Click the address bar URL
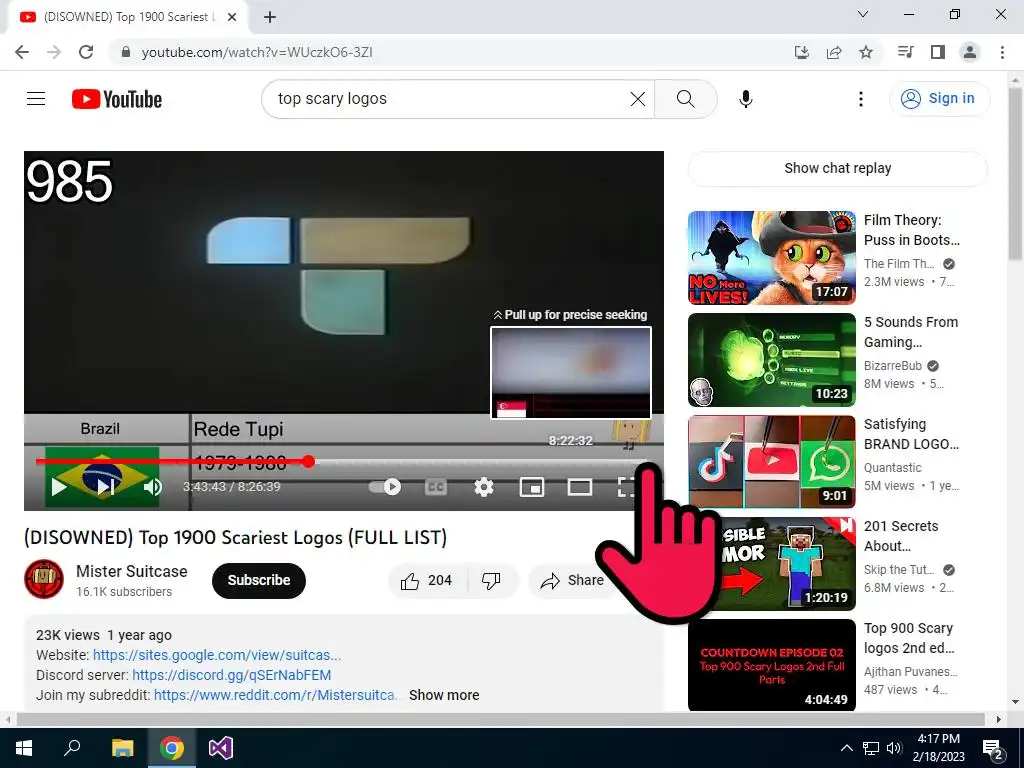This screenshot has width=1024, height=768. point(257,52)
